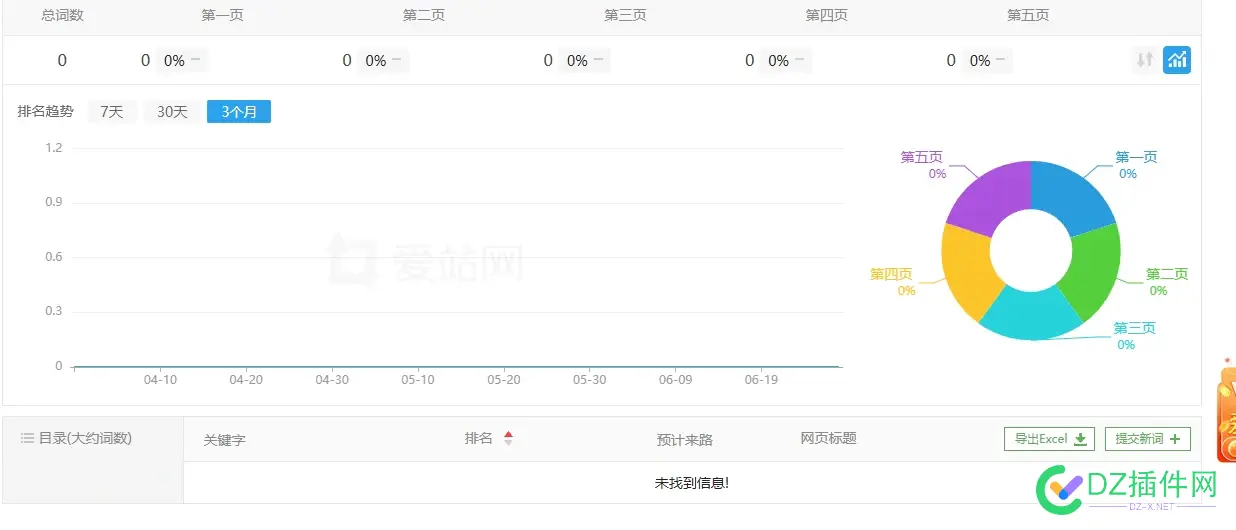Switch to the chart trend view icon

[1177, 60]
